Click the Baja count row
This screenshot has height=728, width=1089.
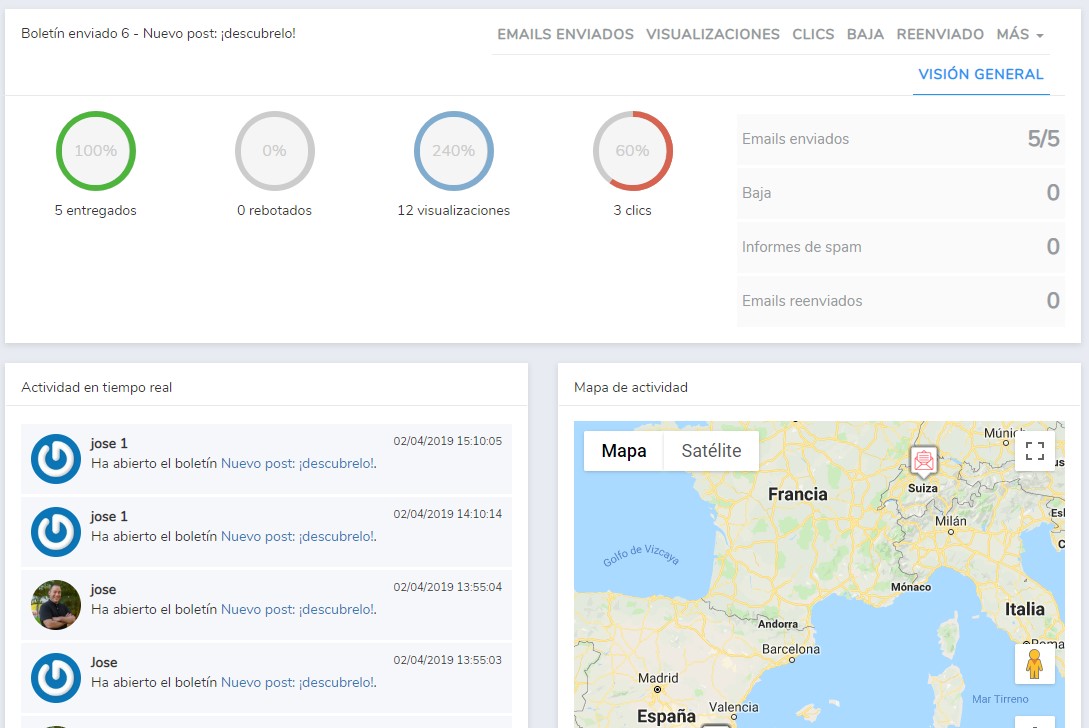click(901, 193)
